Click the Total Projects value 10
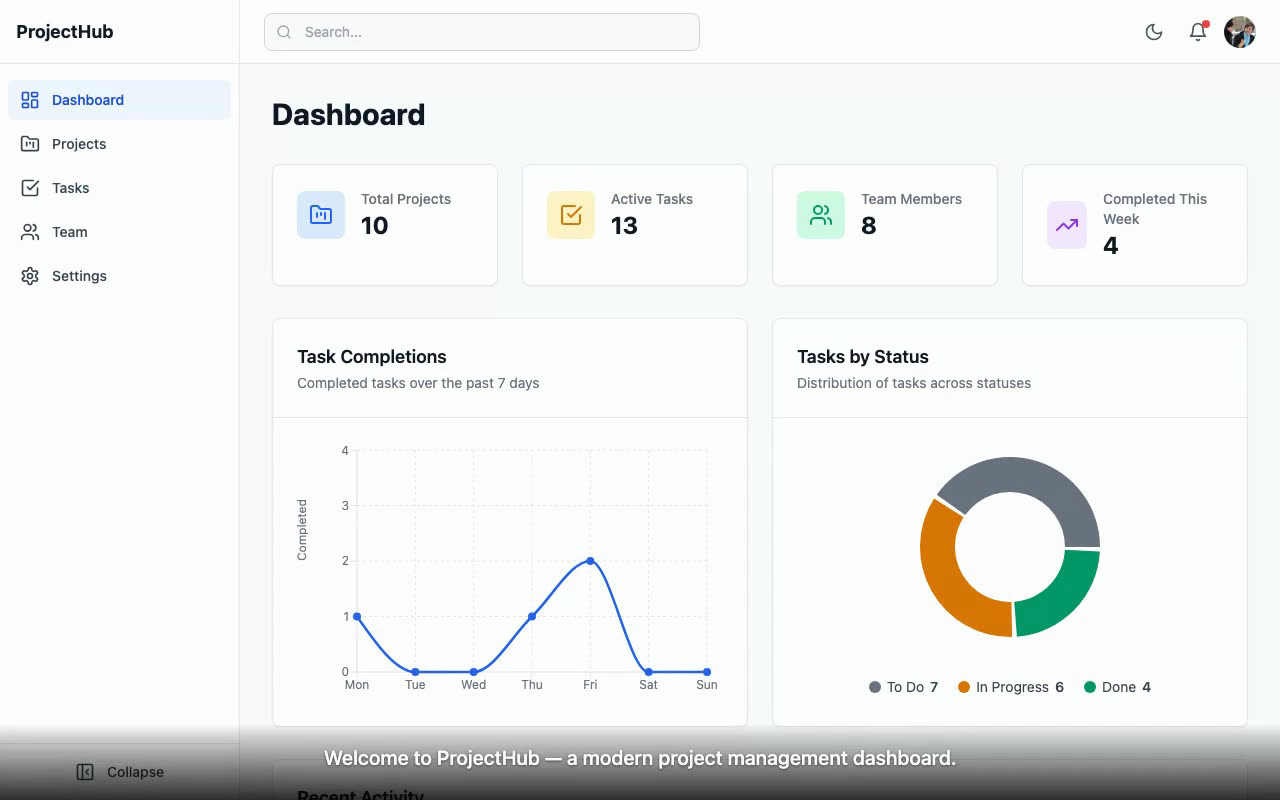Viewport: 1280px width, 800px height. [x=375, y=226]
